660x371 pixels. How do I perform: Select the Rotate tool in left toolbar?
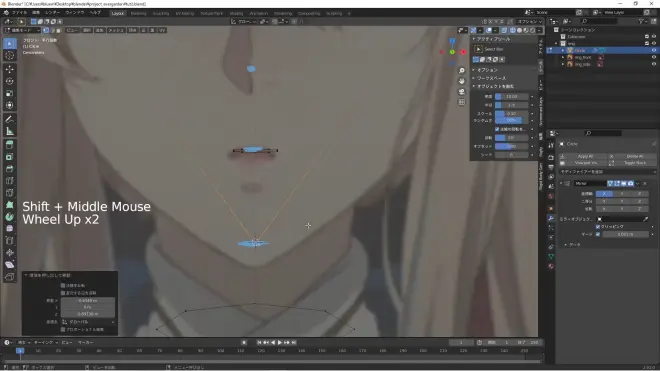(x=10, y=81)
